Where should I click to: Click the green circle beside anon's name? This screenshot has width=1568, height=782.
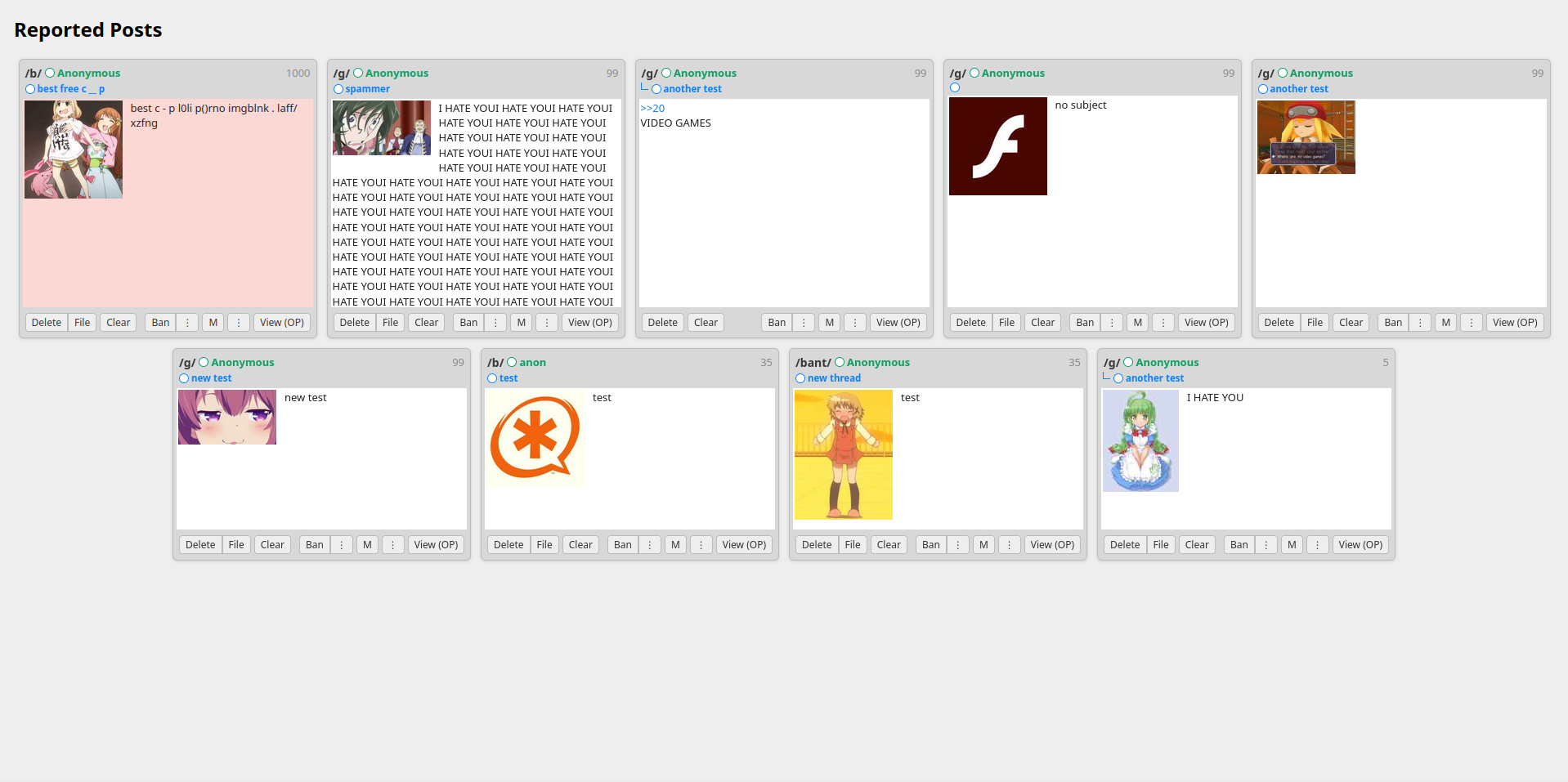[512, 362]
